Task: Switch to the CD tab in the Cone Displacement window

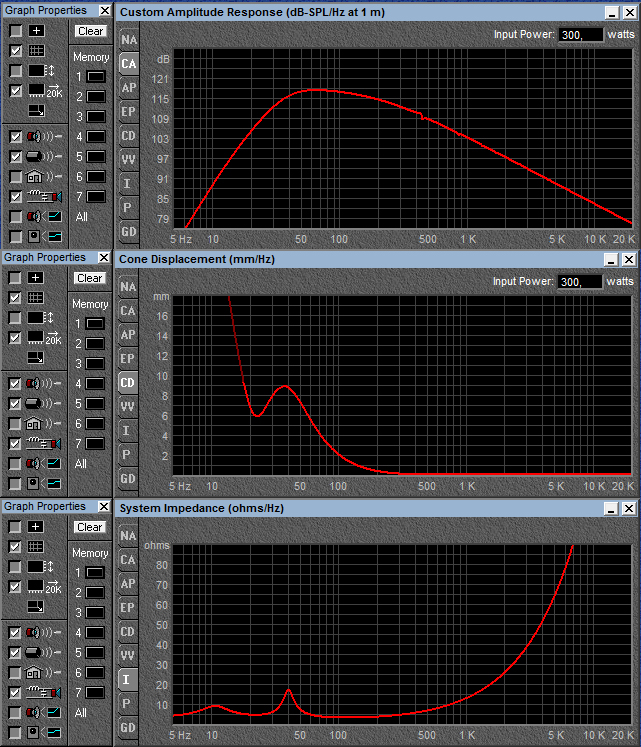Action: (x=127, y=383)
